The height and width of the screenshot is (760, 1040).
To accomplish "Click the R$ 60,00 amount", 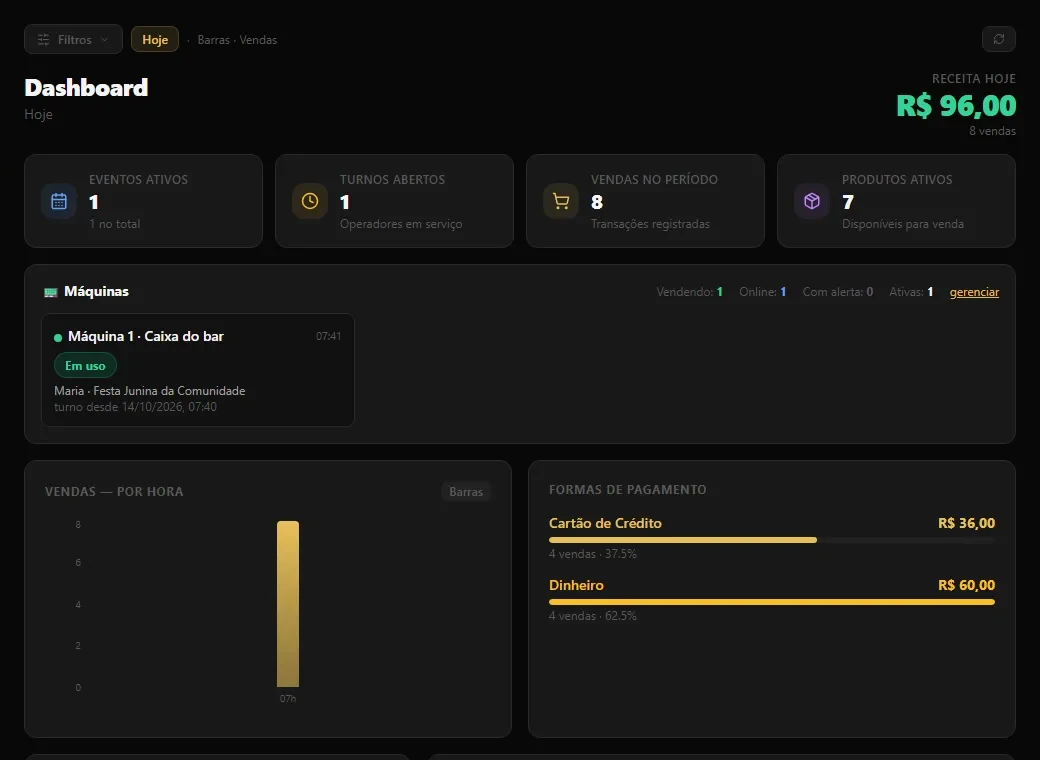I will click(x=966, y=585).
